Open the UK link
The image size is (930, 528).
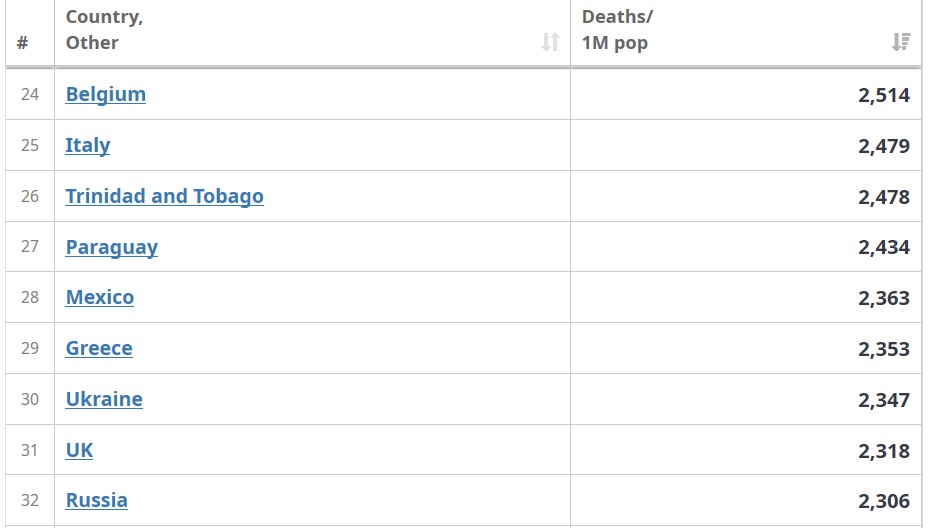pos(79,450)
